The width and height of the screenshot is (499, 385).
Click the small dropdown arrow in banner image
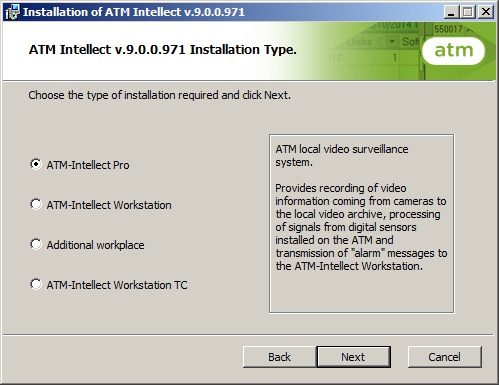click(x=392, y=42)
